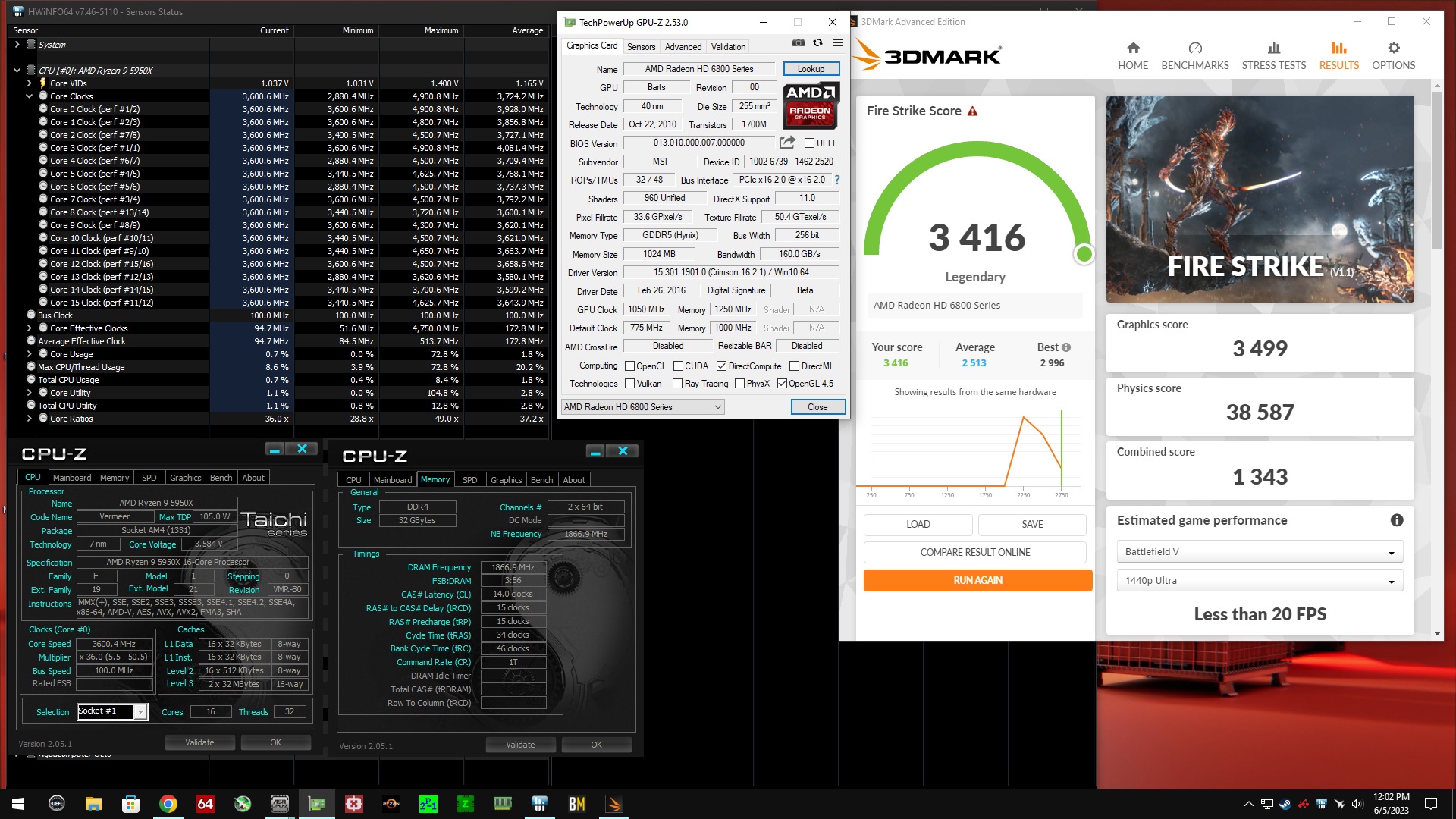1456x819 pixels.
Task: Click the GPU Name field in GPU-Z
Action: point(698,69)
